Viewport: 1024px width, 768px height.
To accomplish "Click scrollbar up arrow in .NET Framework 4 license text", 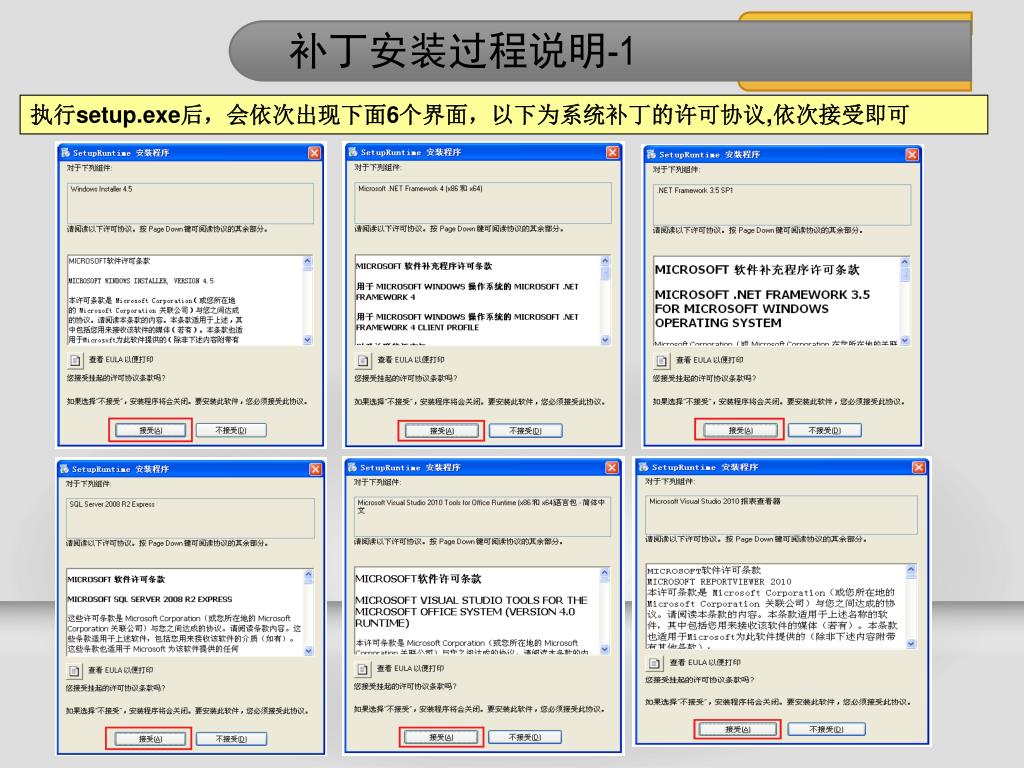I will (605, 261).
